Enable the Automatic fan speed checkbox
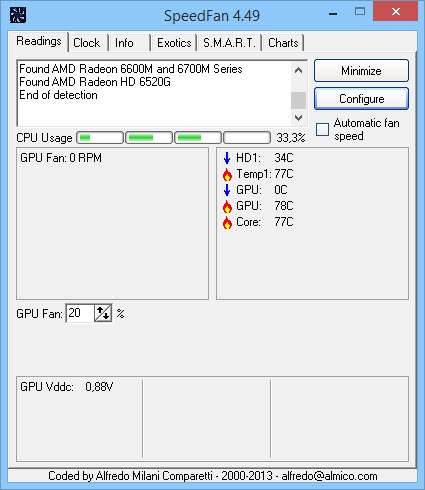Viewport: 425px width, 490px height. (322, 129)
